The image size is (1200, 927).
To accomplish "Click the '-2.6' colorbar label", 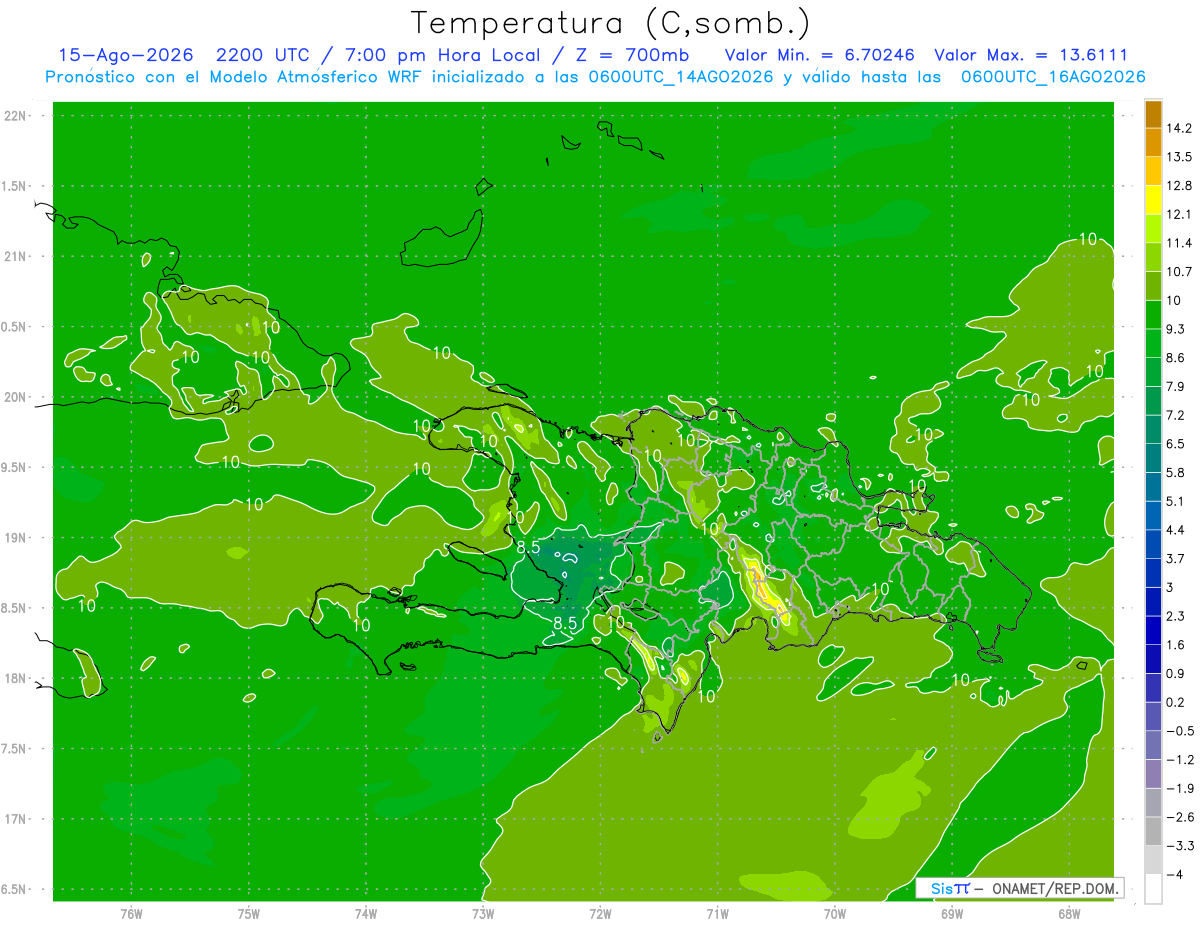I will [x=1179, y=818].
